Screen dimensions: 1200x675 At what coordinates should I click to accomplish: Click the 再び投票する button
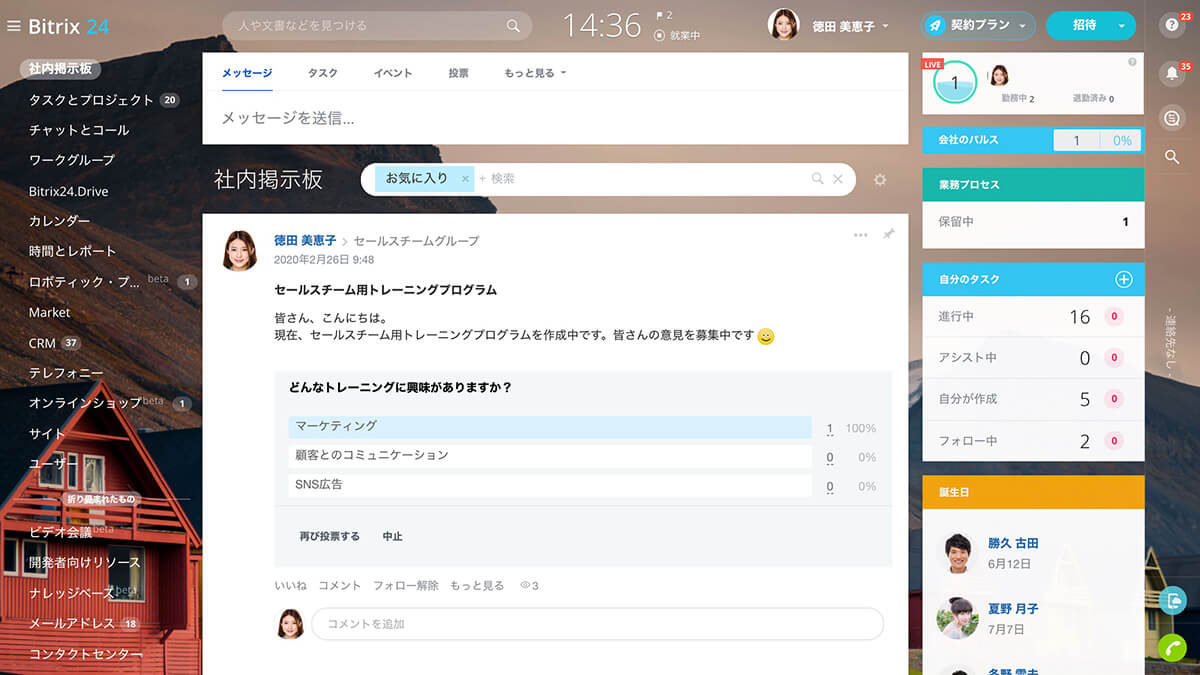coord(329,537)
